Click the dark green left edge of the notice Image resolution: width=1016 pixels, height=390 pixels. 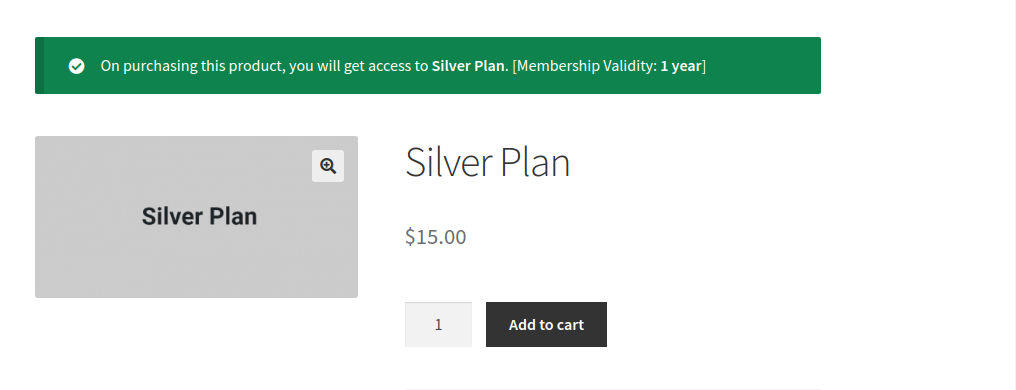click(x=40, y=65)
